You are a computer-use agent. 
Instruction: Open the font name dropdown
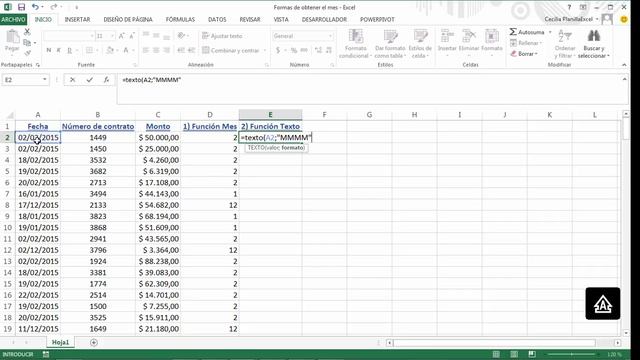pyautogui.click(x=92, y=36)
